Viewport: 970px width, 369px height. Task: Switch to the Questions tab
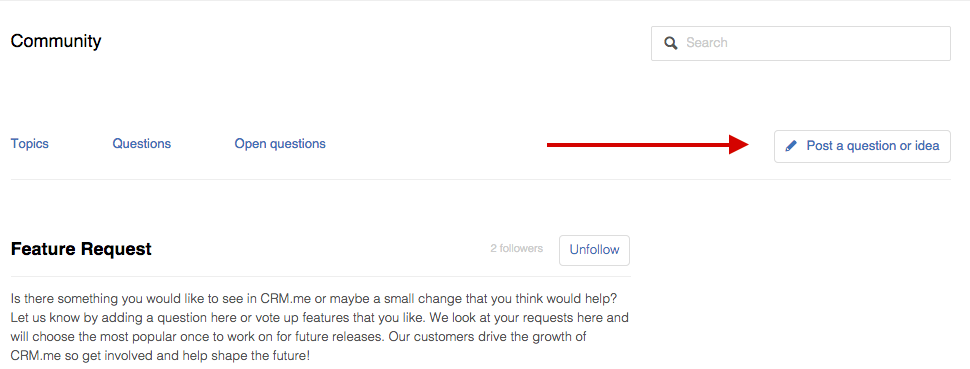point(142,144)
